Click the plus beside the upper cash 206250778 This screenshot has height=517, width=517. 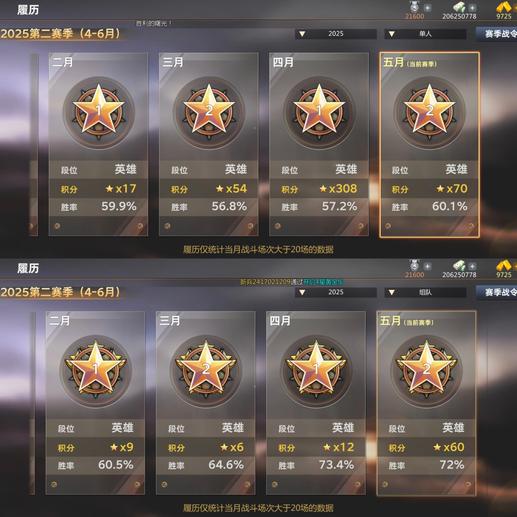click(x=472, y=7)
